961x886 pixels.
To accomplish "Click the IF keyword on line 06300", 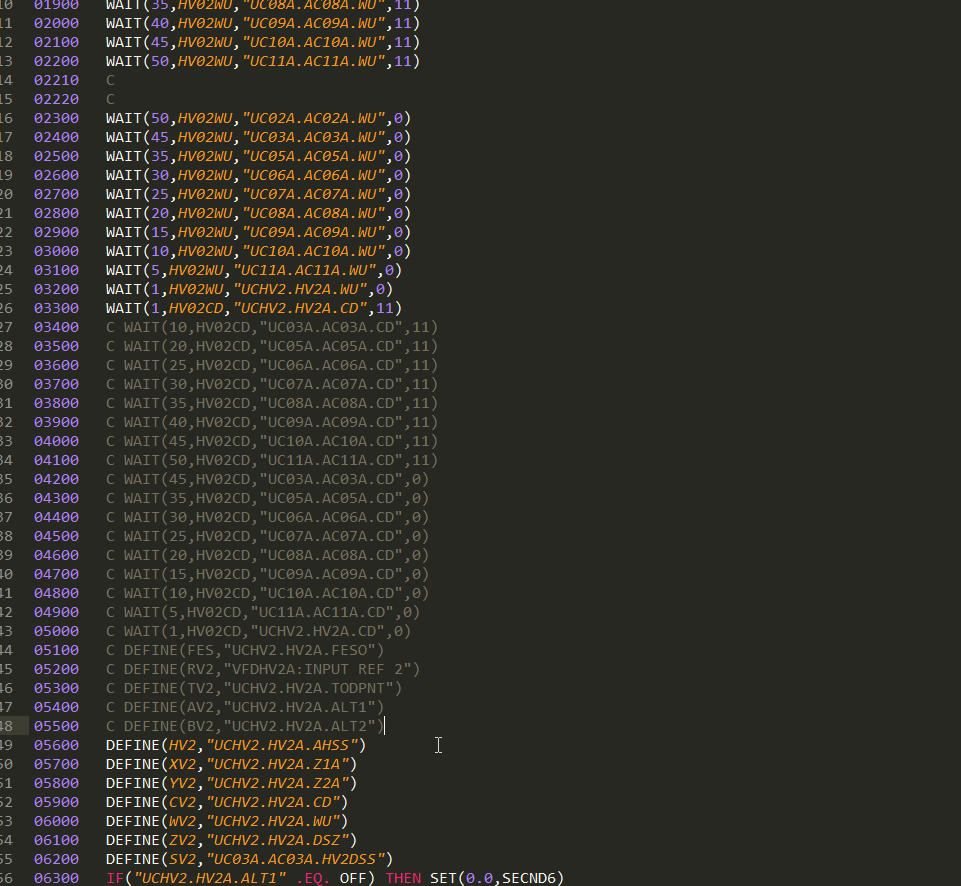I will [x=115, y=878].
